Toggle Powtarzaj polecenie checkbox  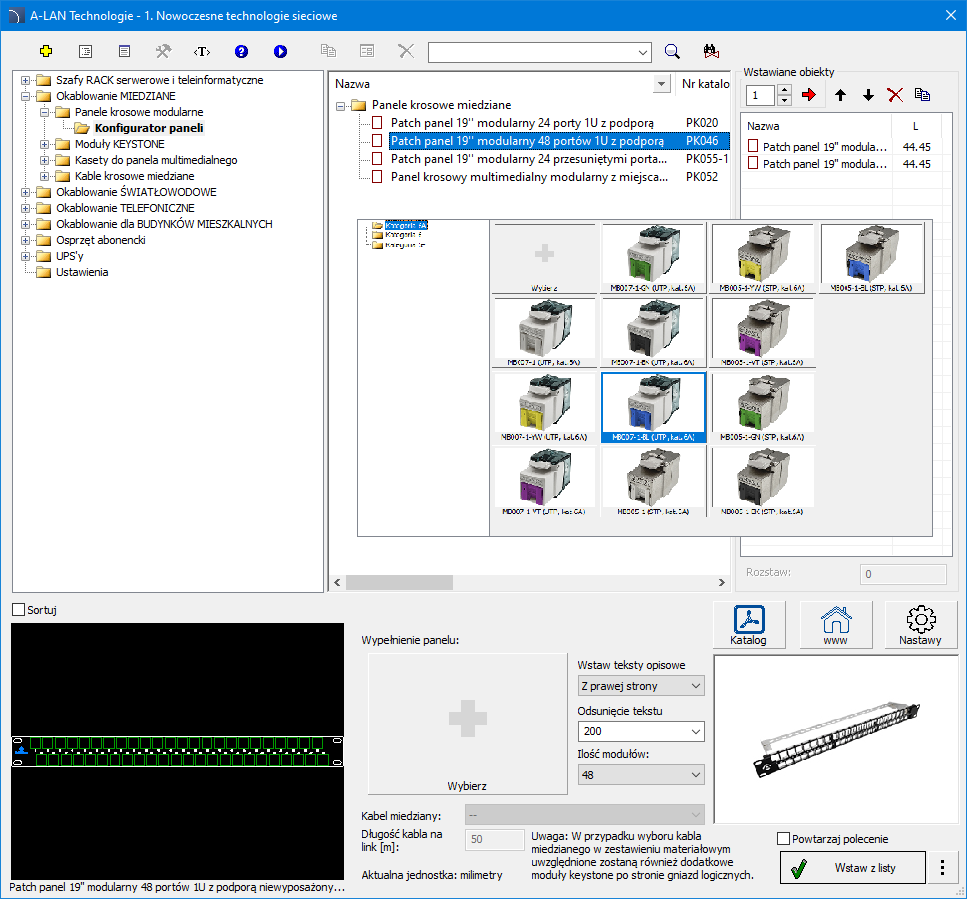tap(784, 839)
